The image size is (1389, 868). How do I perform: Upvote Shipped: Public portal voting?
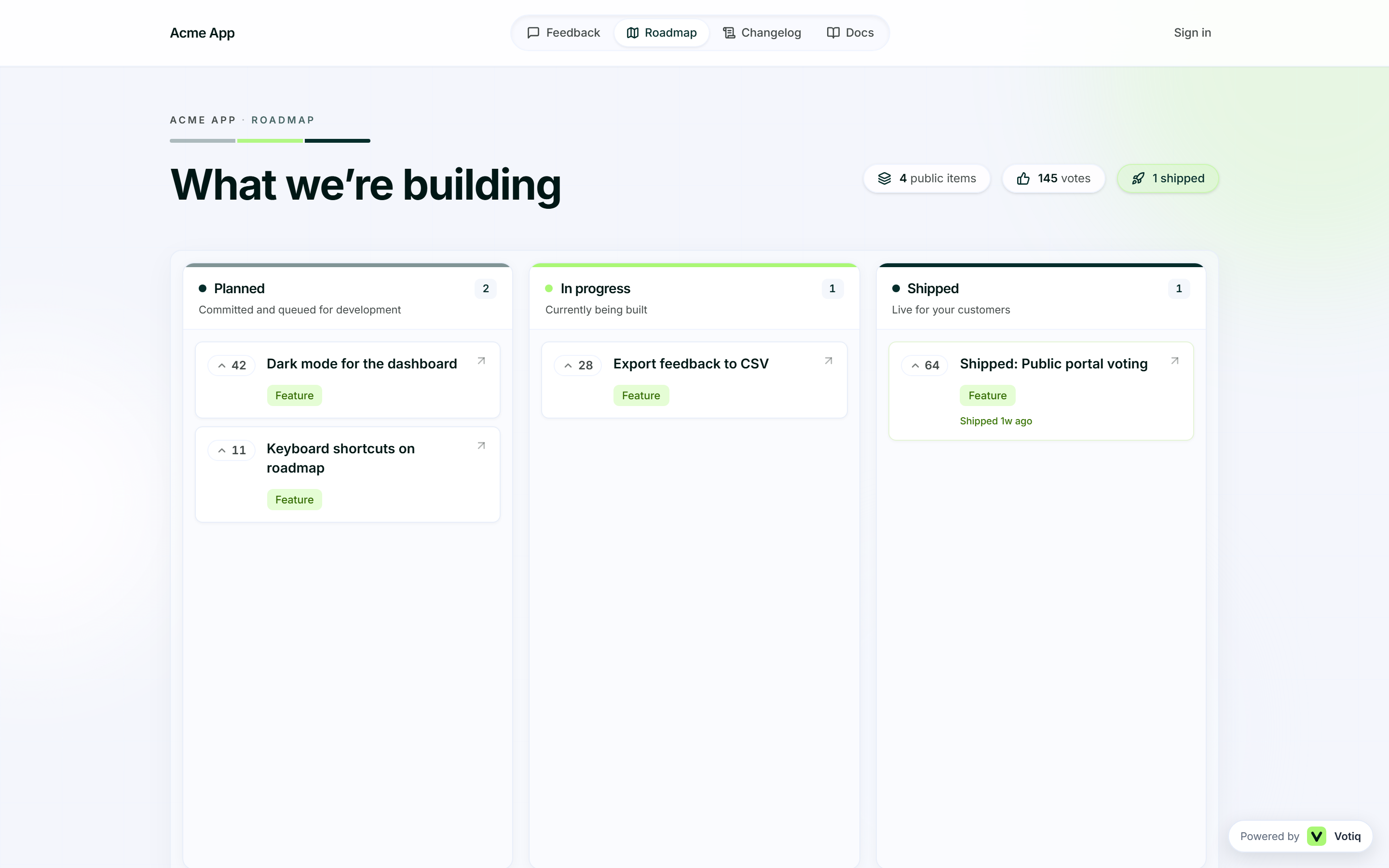(924, 365)
